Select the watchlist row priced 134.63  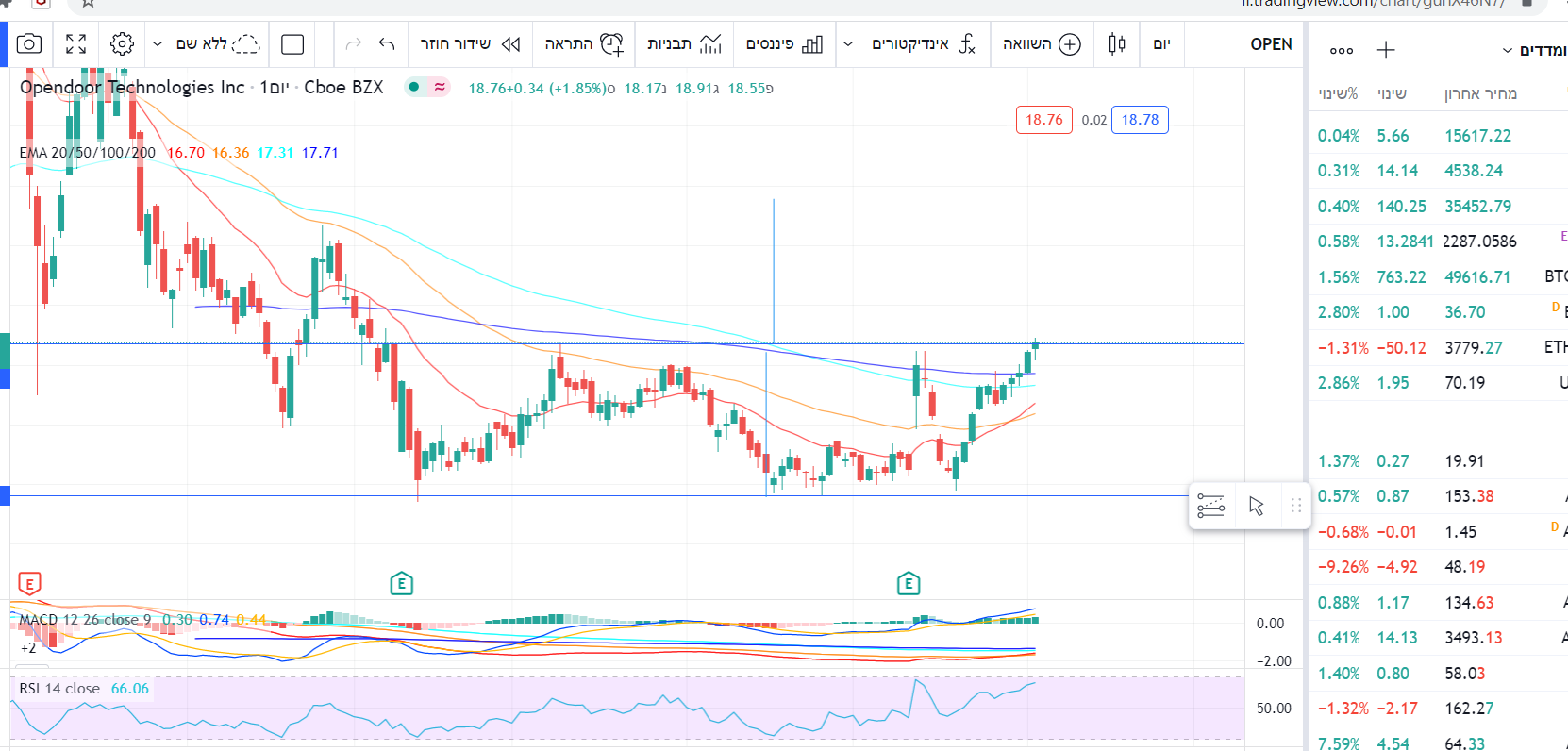click(1439, 603)
